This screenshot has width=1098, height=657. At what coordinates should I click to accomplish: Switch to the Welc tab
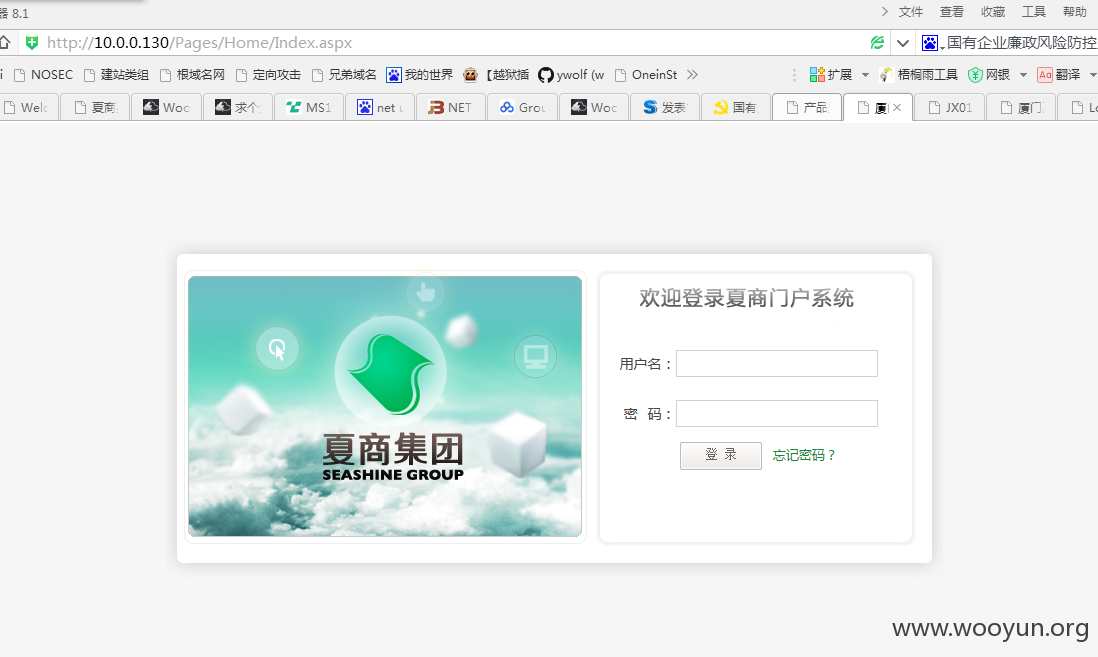click(x=28, y=107)
